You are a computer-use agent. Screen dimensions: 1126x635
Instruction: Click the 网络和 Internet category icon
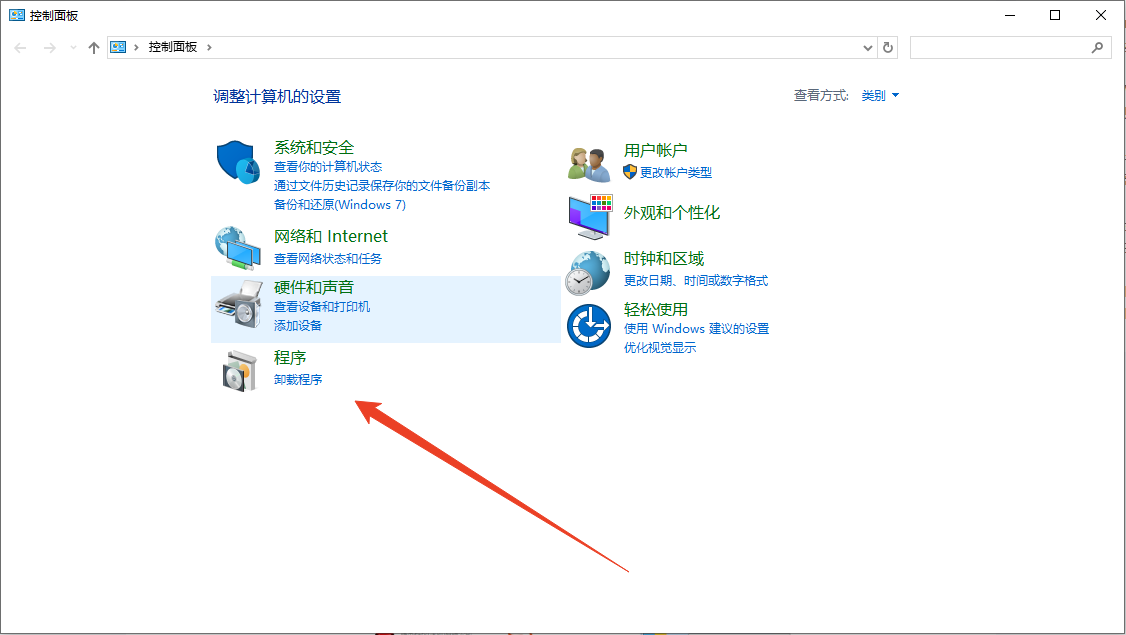pyautogui.click(x=237, y=248)
